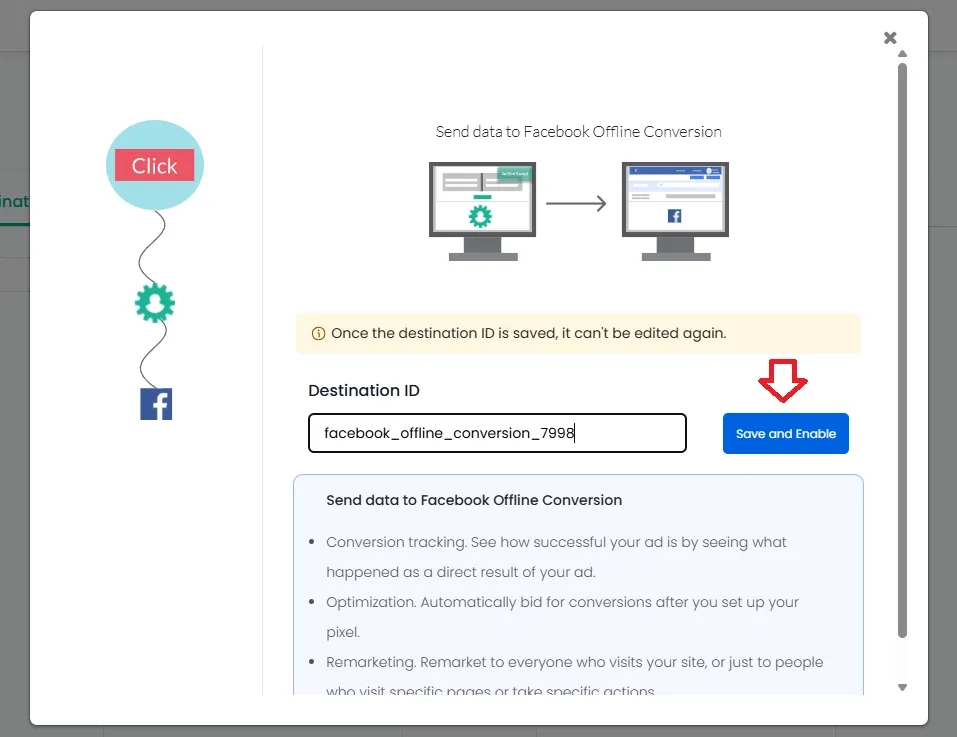Click the red Click trigger circle icon
Screen dimensions: 957x737
pos(155,165)
